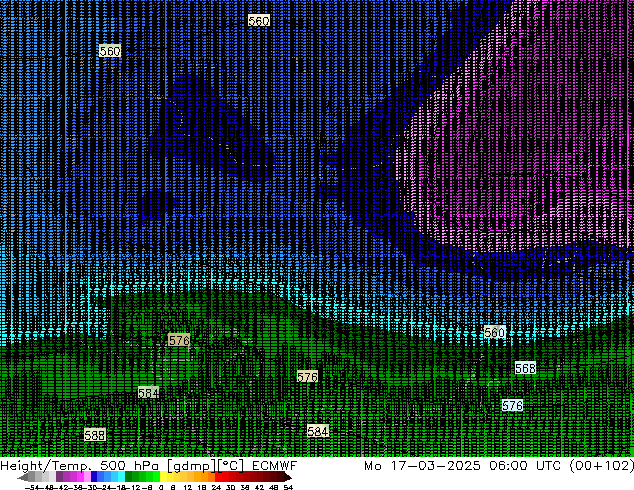Image resolution: width=634 pixels, height=490 pixels.
Task: Click the 'Height/Temp. 500 hPa' title text
Action: click(x=80, y=466)
